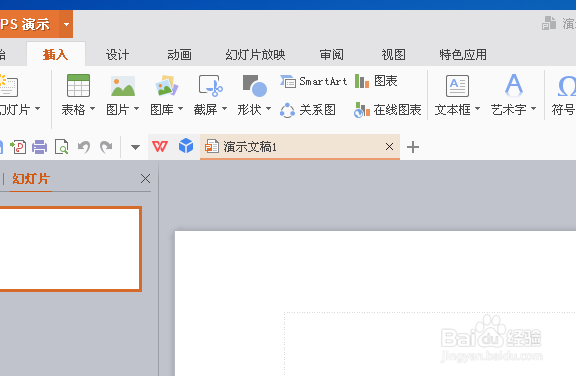Expand the new 幻灯片 dropdown arrow
Image resolution: width=576 pixels, height=376 pixels.
[x=37, y=109]
